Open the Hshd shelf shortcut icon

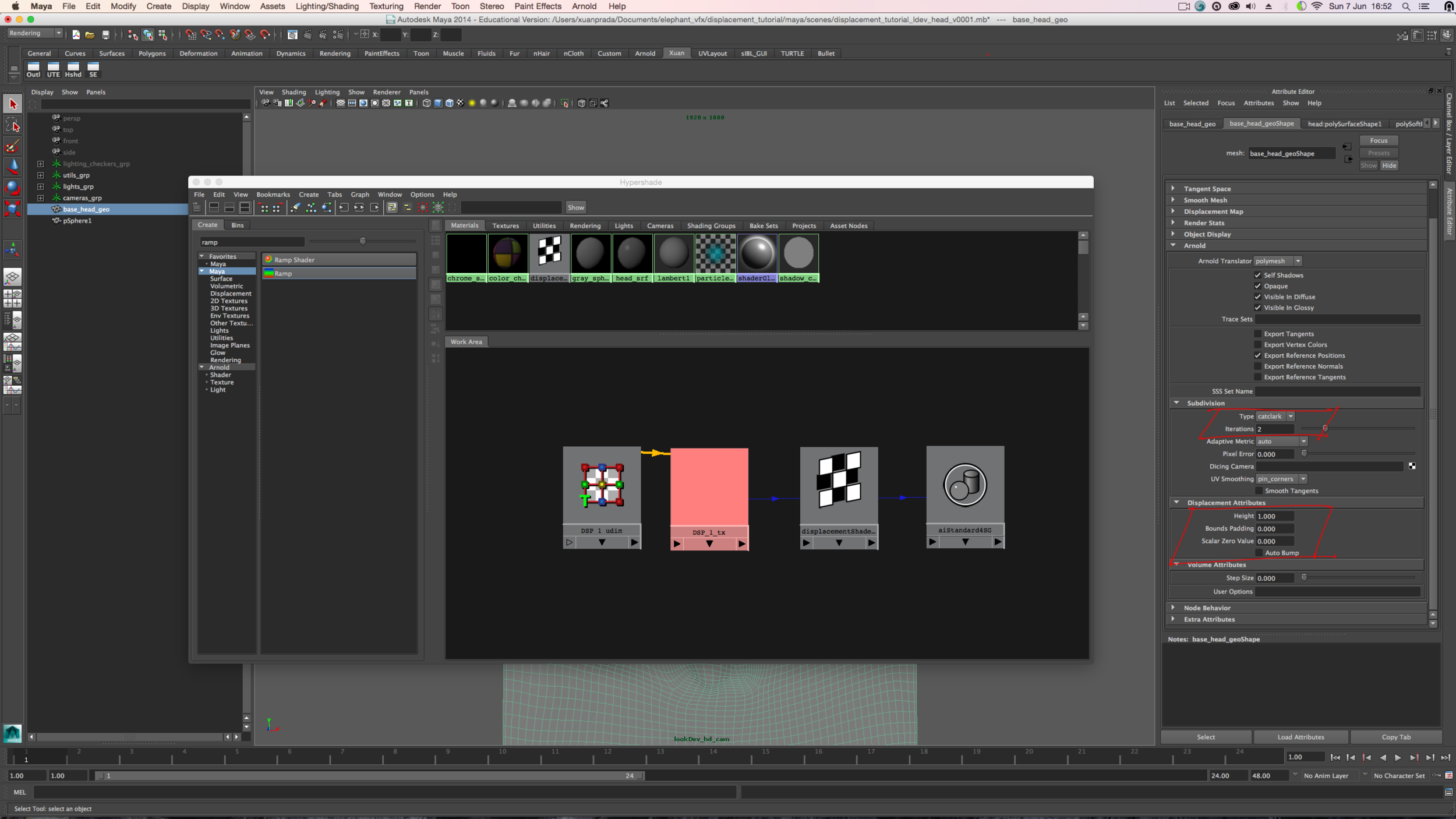click(73, 70)
